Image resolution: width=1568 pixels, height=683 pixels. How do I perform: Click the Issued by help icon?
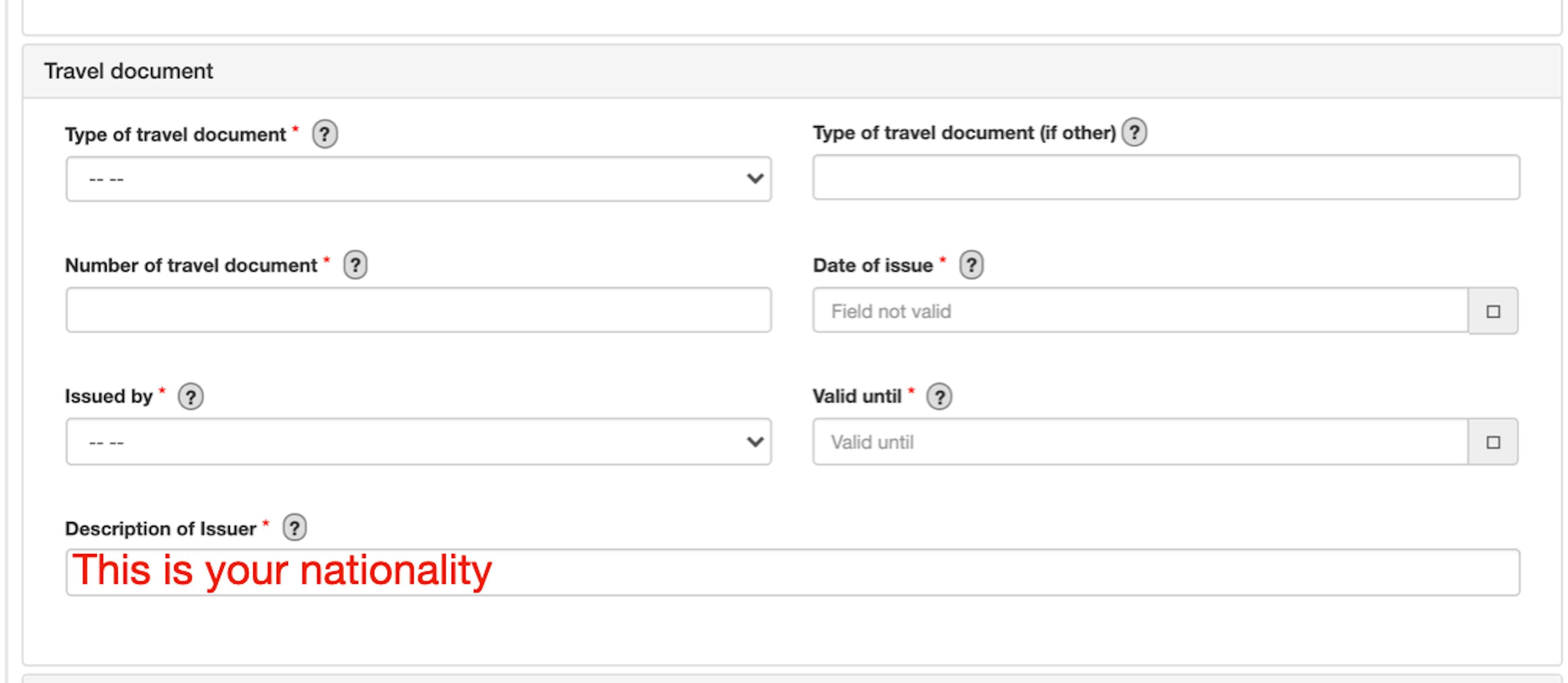(x=191, y=396)
